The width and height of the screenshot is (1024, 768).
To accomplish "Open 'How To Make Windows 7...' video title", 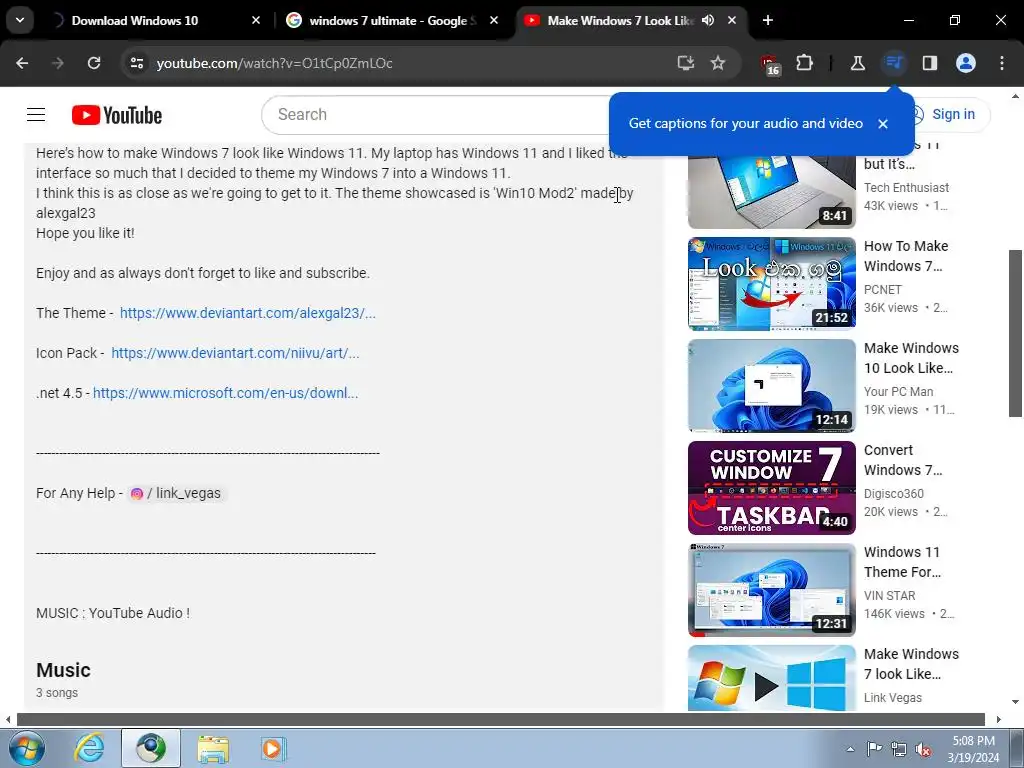I will (906, 256).
